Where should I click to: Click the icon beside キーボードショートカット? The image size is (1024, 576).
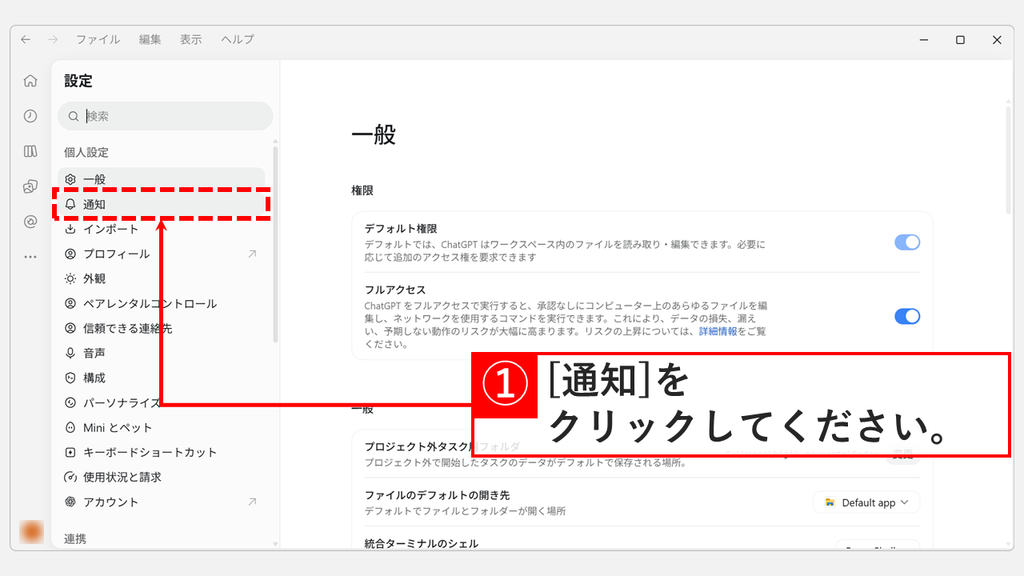point(71,453)
